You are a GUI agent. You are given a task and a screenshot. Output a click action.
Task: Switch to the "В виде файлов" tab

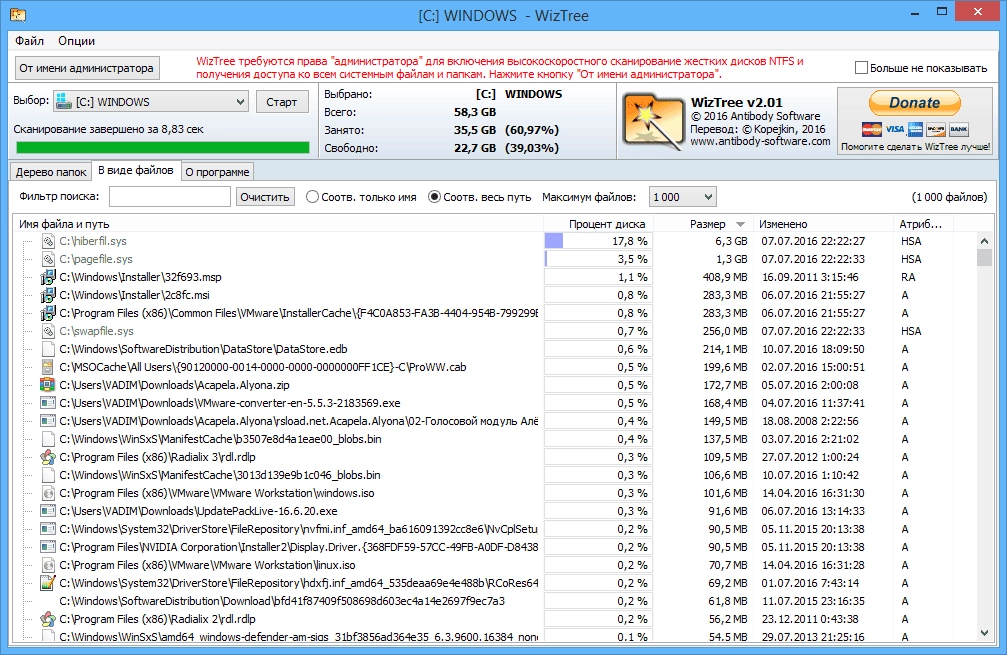click(x=136, y=170)
